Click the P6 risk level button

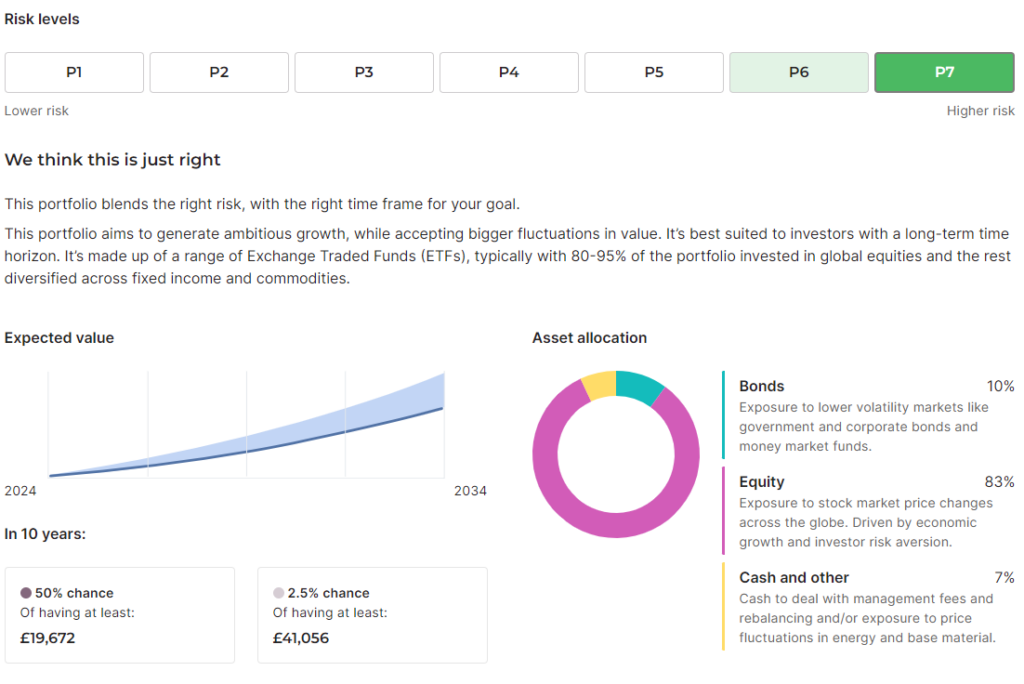coord(799,72)
